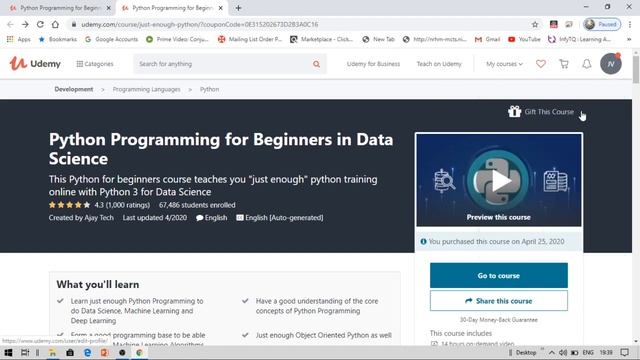Open File Explorer on taskbar
Screen dimensions: 640x360
tap(53, 353)
